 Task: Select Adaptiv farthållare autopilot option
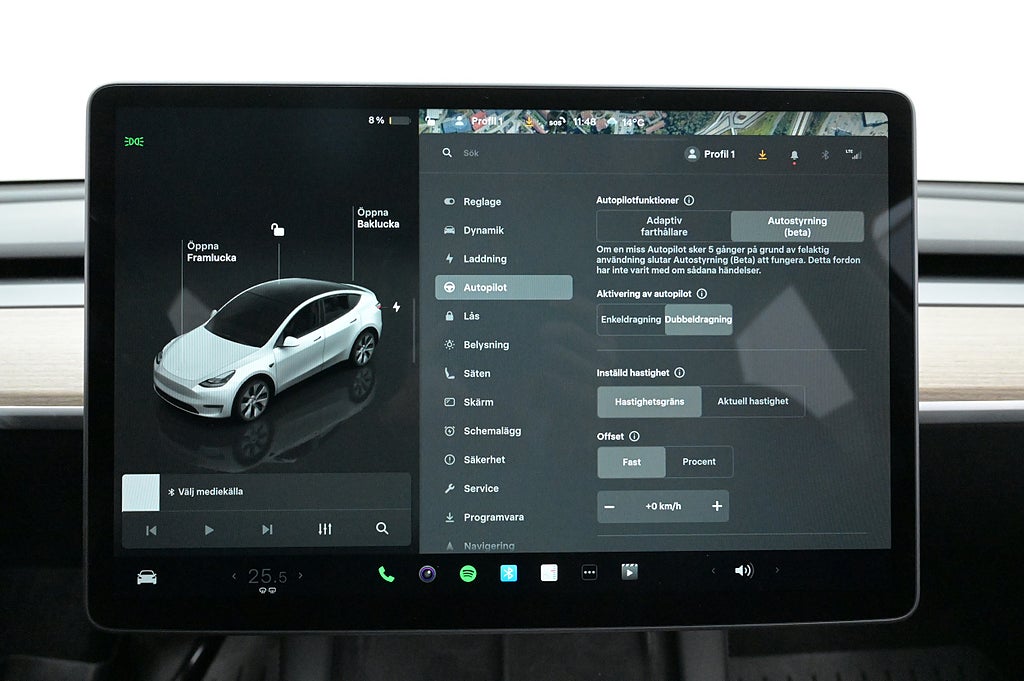click(x=664, y=226)
